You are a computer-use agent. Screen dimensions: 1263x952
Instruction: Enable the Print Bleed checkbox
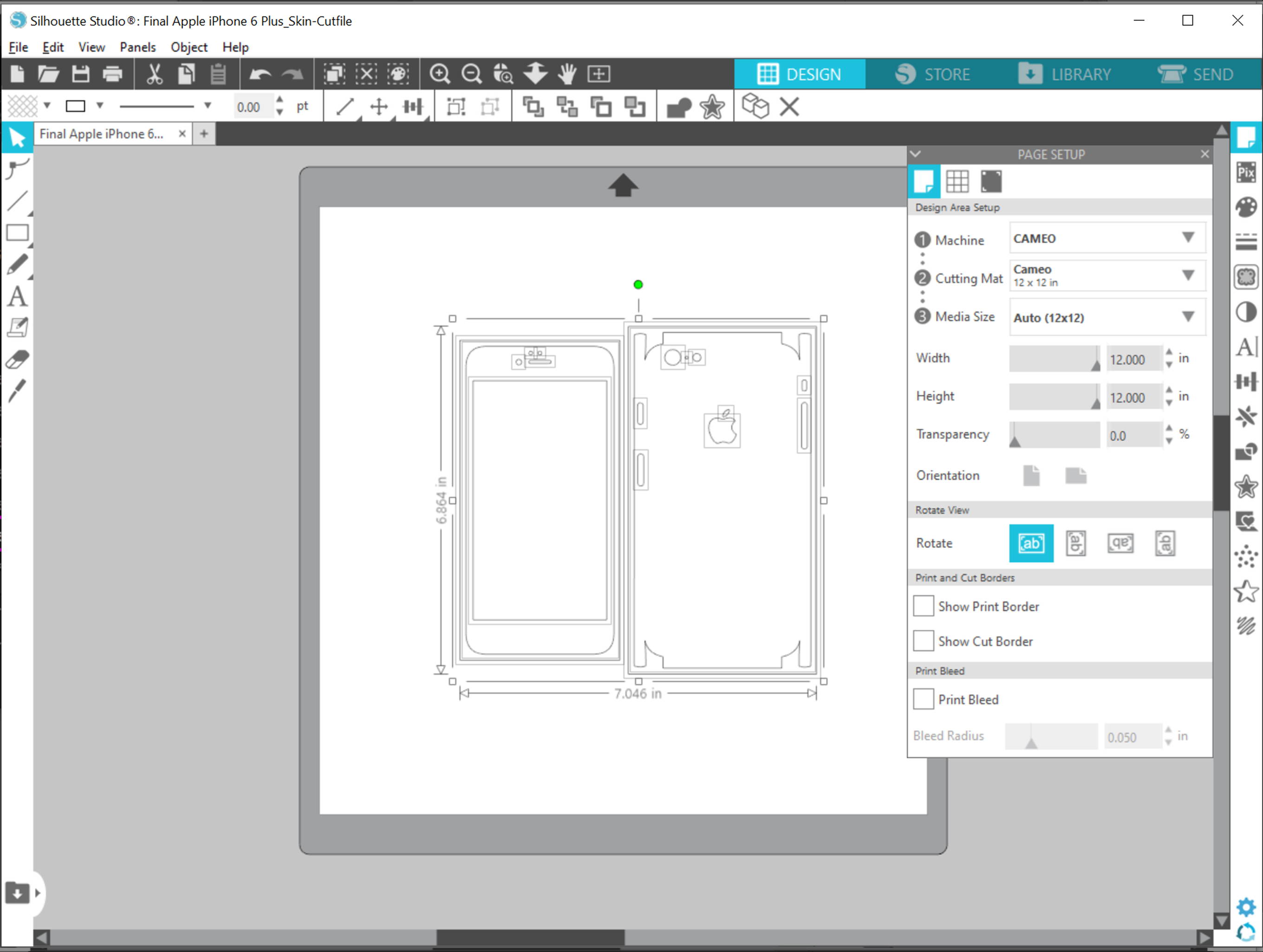[923, 699]
